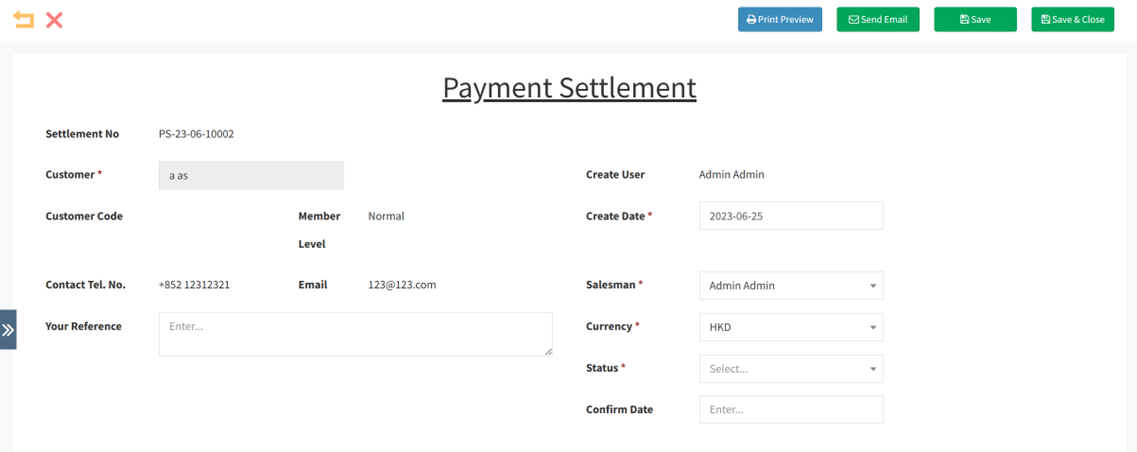The image size is (1137, 452).
Task: Save the payment settlement
Action: point(975,19)
